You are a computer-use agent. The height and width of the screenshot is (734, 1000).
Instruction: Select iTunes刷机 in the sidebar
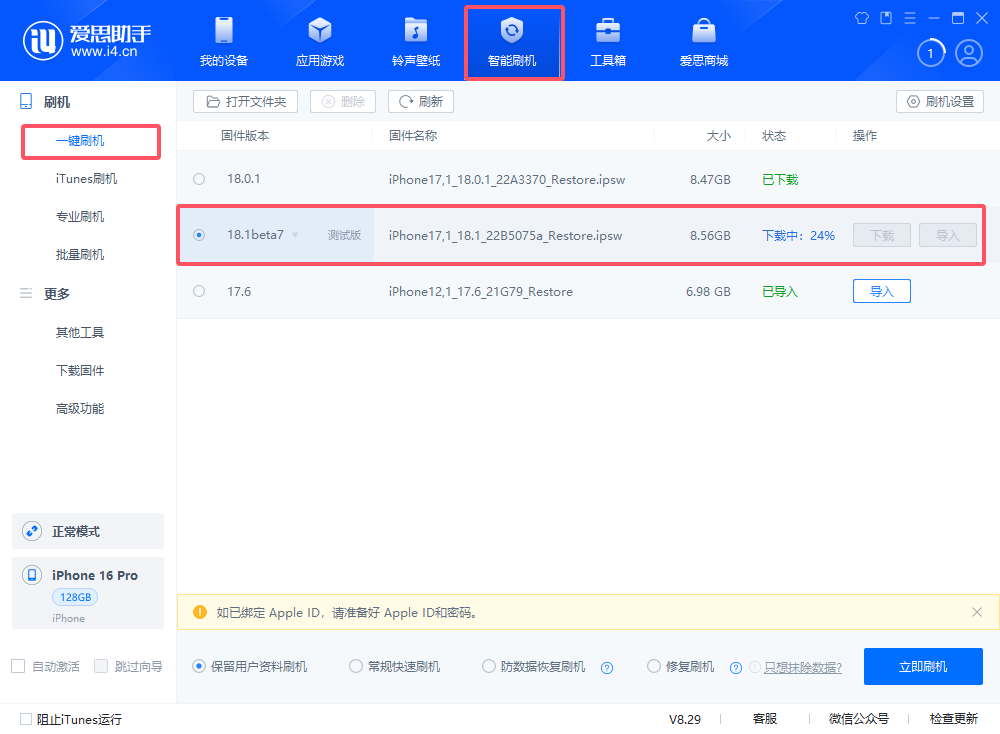point(86,179)
